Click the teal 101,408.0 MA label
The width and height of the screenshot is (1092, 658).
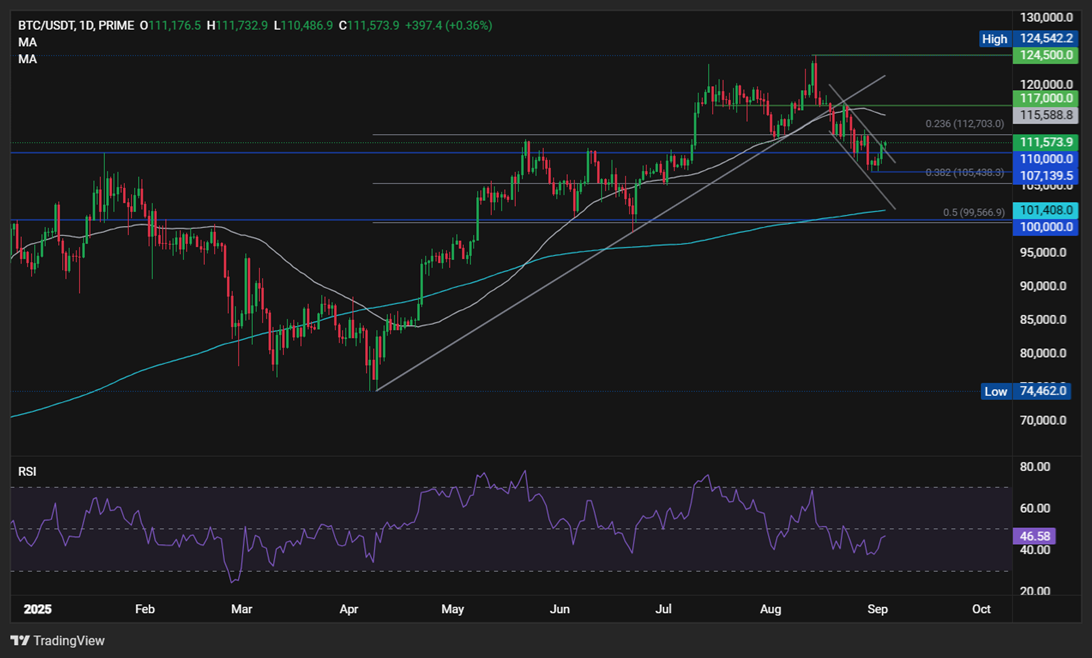pos(1045,210)
